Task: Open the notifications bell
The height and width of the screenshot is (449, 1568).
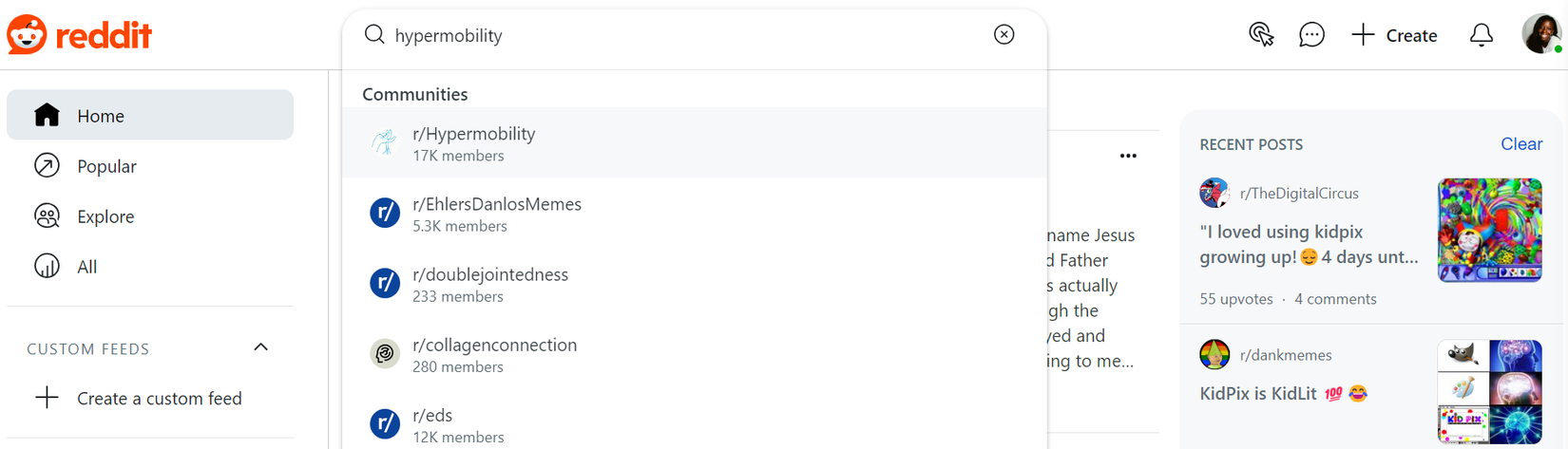Action: pyautogui.click(x=1481, y=35)
